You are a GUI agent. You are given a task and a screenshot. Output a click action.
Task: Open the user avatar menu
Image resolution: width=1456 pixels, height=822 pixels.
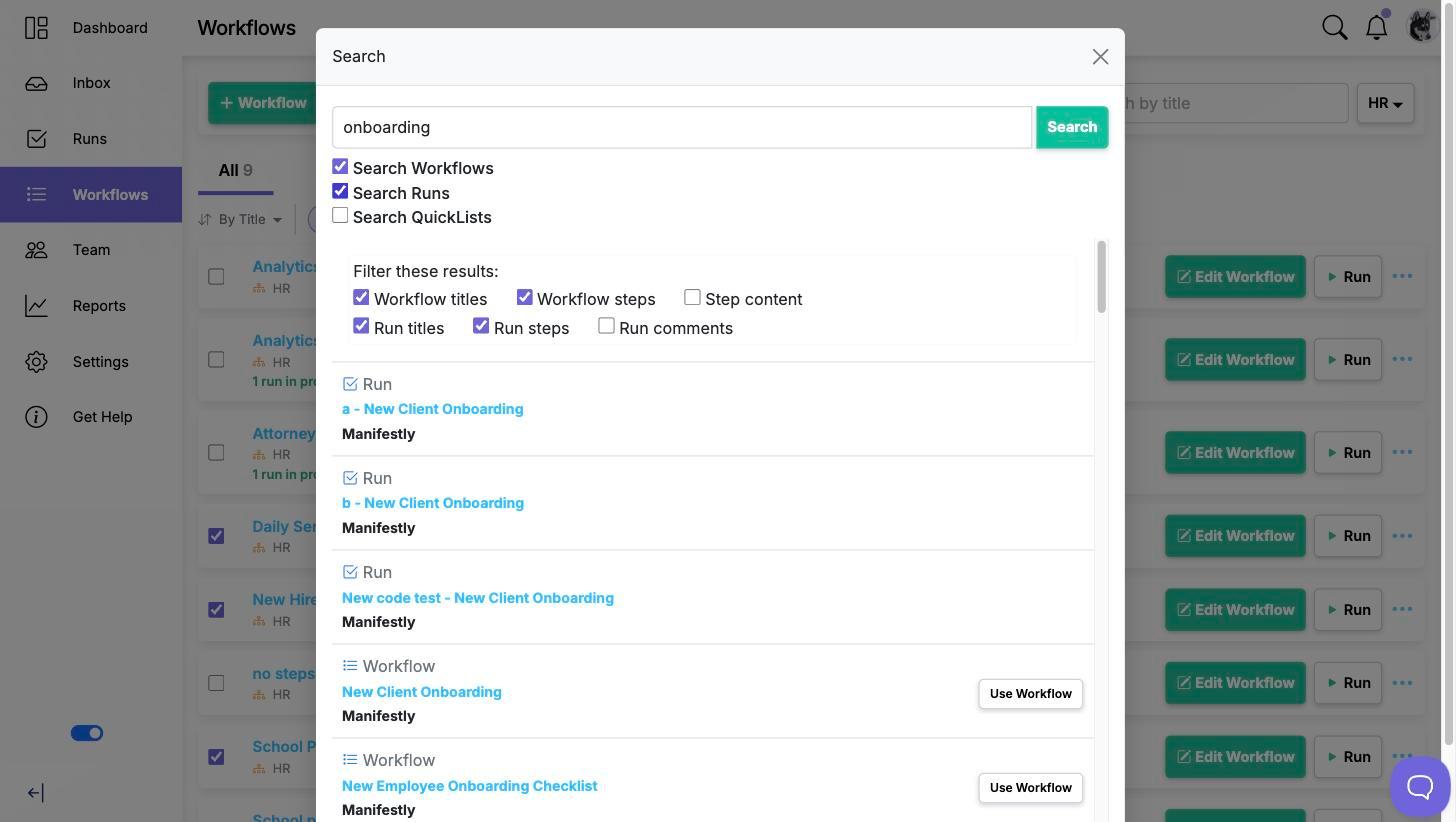pos(1422,26)
